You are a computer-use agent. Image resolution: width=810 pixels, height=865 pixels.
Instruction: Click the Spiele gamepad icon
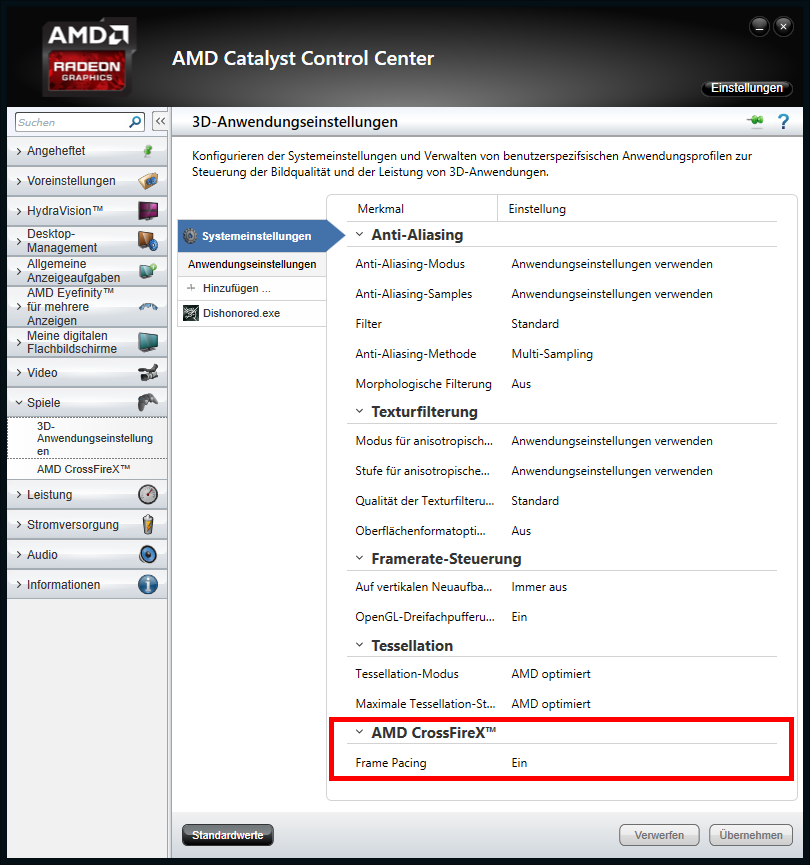point(148,402)
